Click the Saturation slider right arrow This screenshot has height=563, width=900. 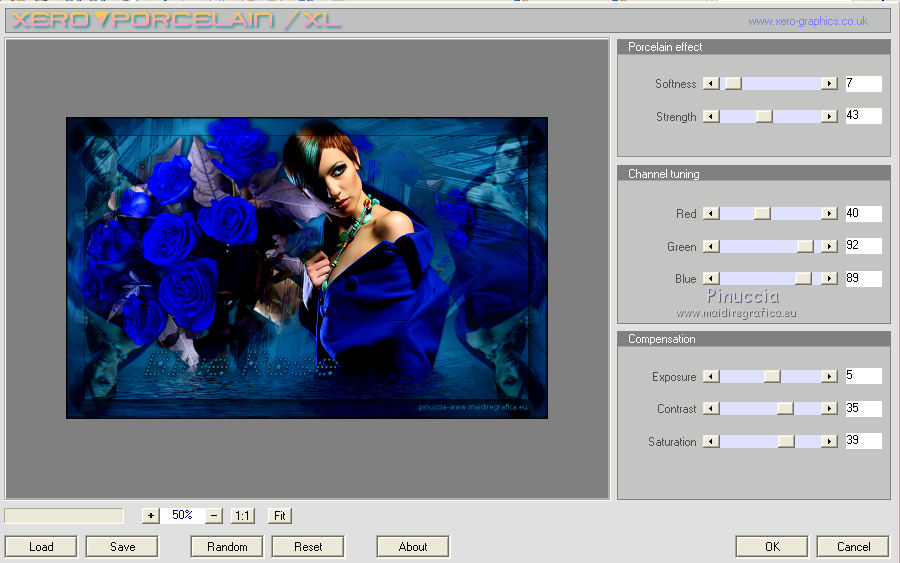click(829, 441)
